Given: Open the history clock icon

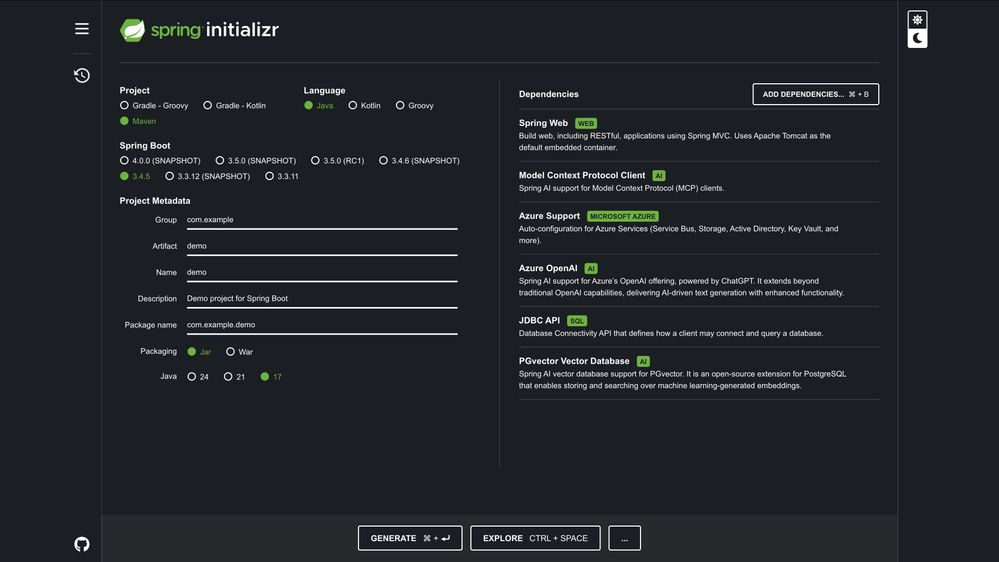Looking at the screenshot, I should click(x=82, y=75).
